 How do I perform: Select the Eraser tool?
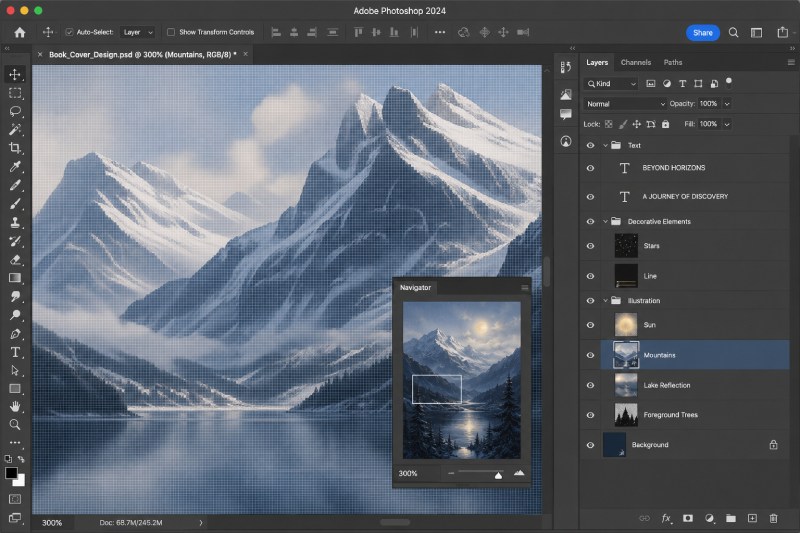[15, 260]
